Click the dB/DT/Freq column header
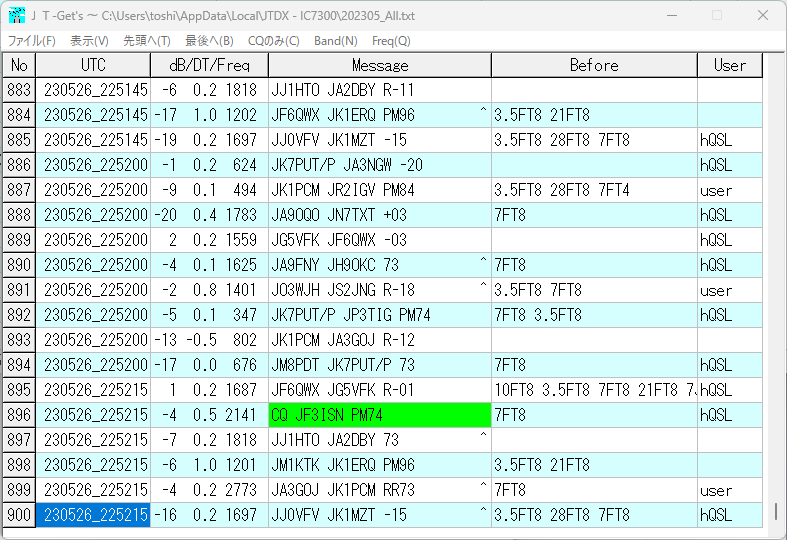Image resolution: width=787 pixels, height=540 pixels. coord(209,65)
